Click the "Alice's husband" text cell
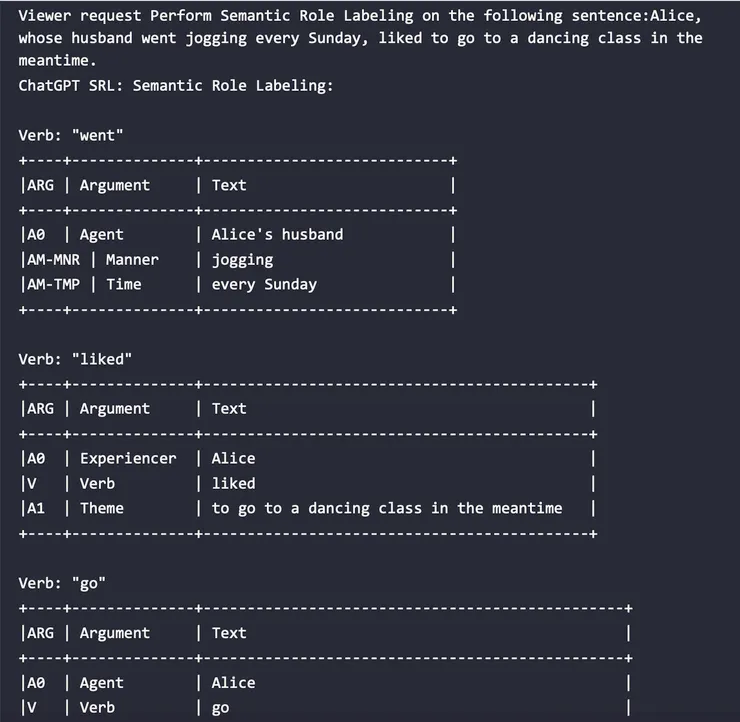 pos(277,234)
